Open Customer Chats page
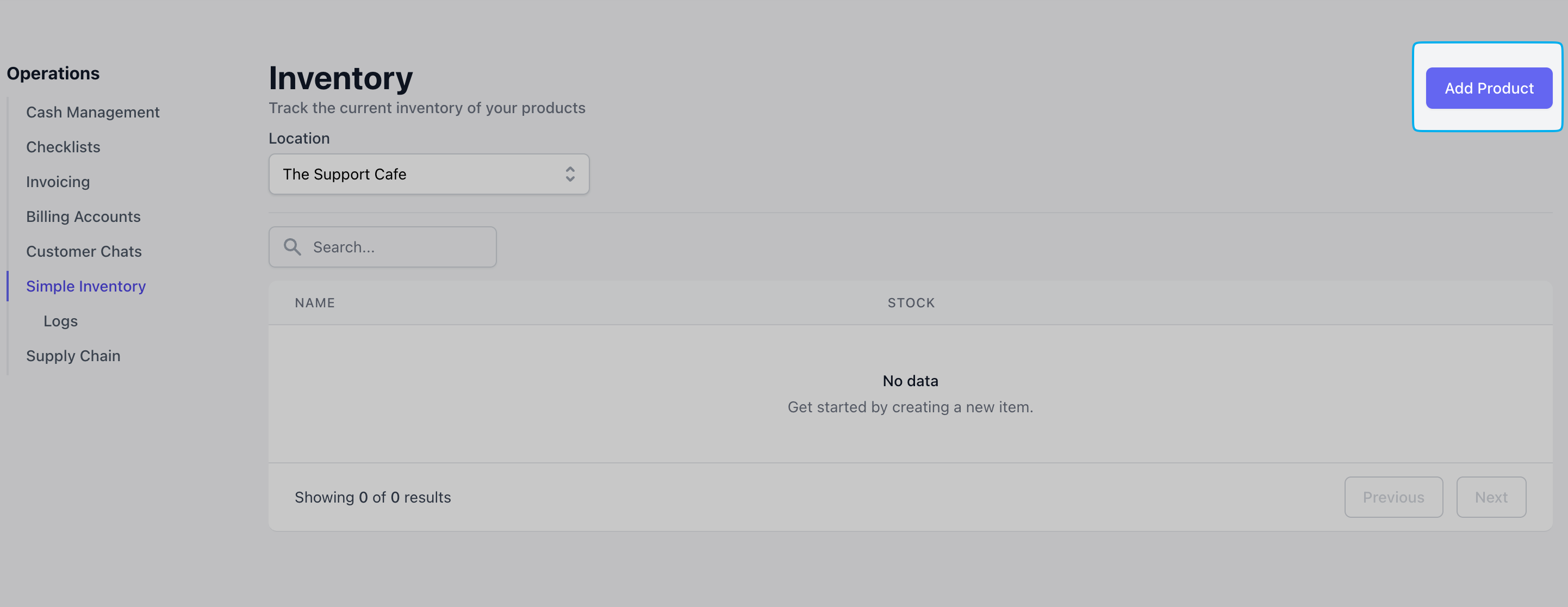Image resolution: width=1568 pixels, height=607 pixels. [x=84, y=251]
